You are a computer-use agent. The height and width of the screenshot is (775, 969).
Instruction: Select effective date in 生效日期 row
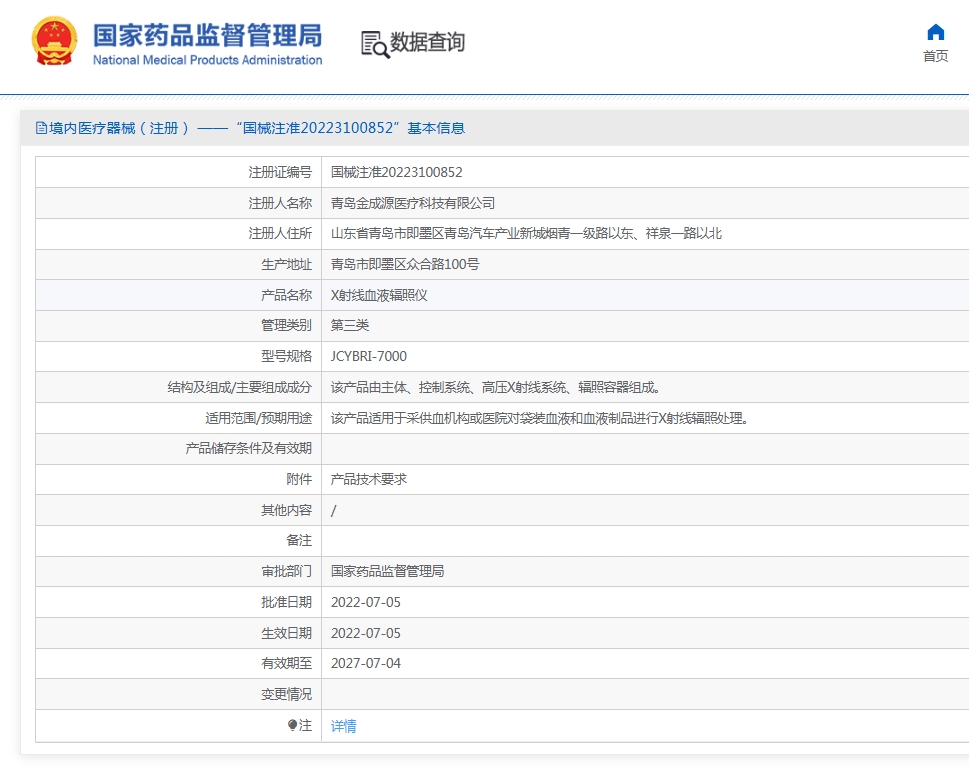coord(366,633)
